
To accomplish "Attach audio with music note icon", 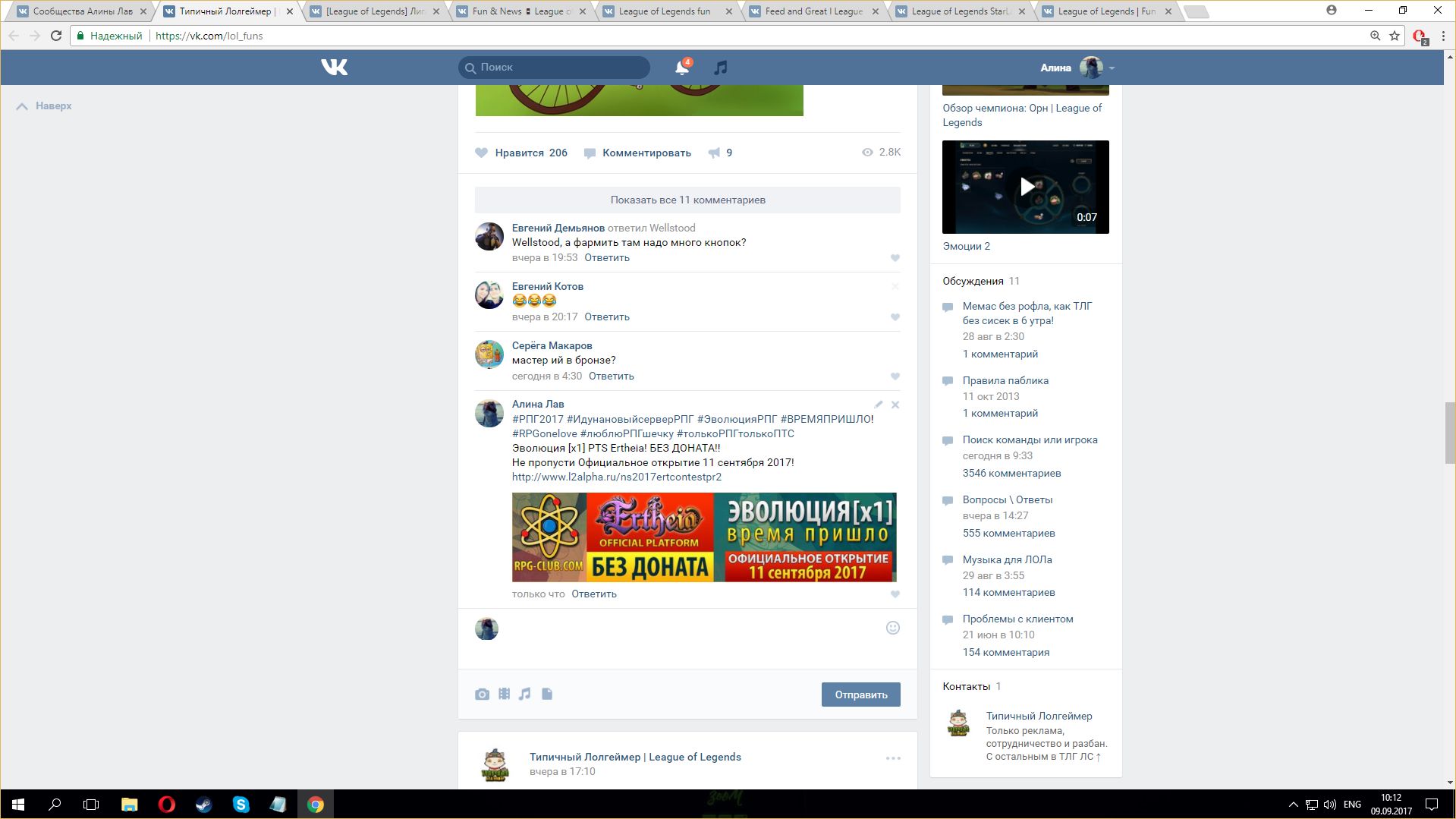I will 525,694.
